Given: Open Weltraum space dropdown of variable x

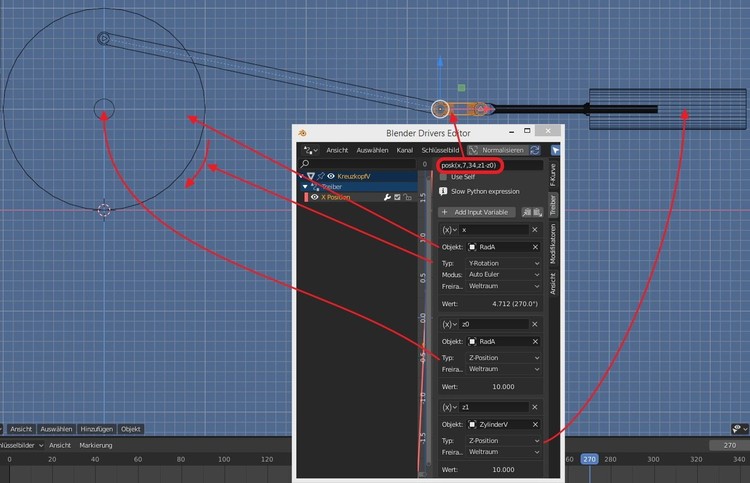Looking at the screenshot, I should click(504, 286).
